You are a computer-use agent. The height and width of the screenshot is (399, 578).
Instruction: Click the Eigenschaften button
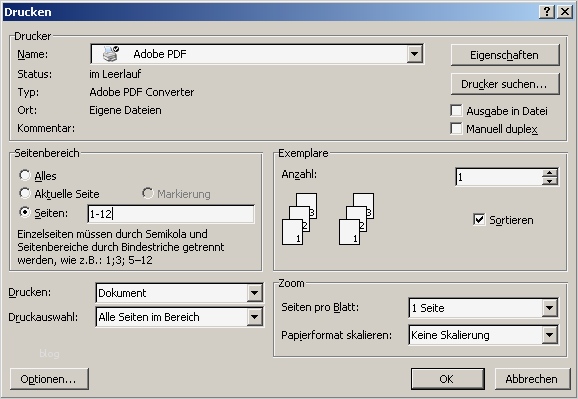click(505, 55)
